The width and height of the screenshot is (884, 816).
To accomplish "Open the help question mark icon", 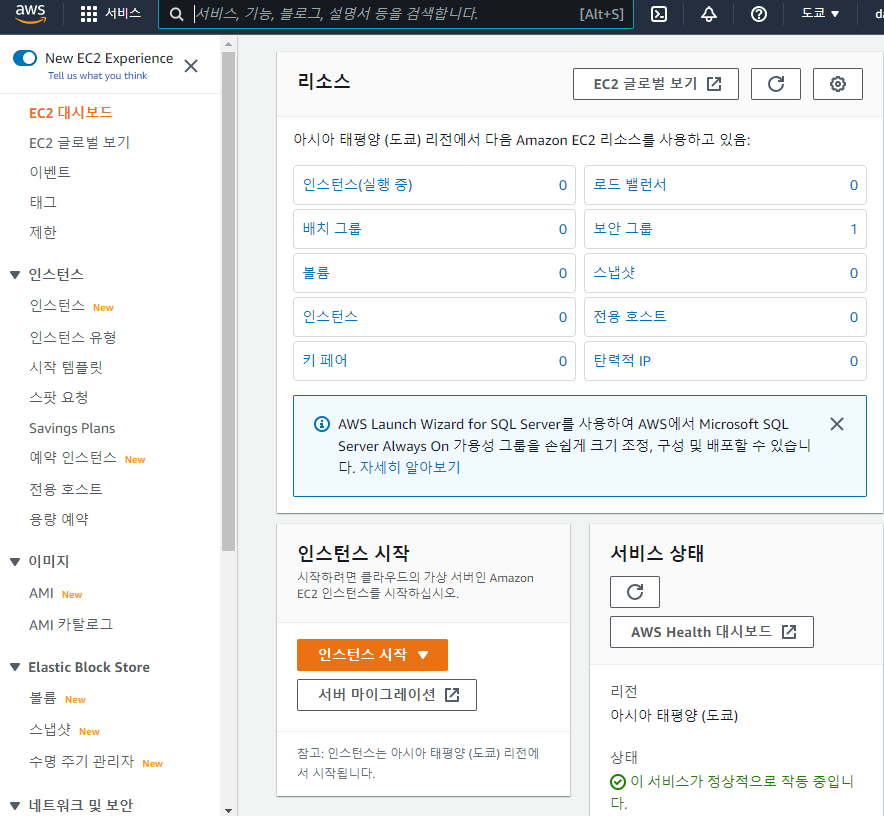I will [759, 14].
